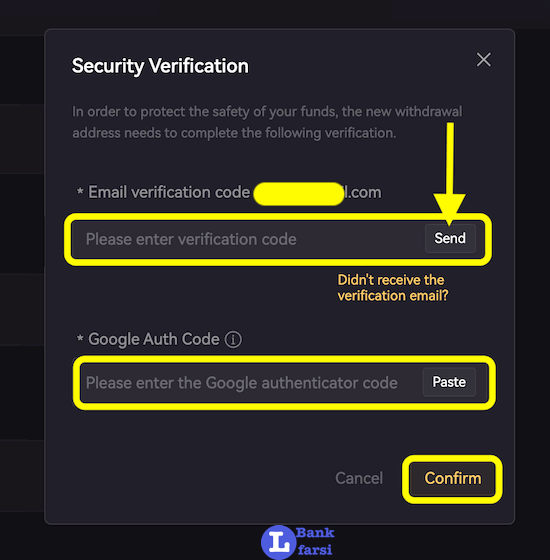
Task: Close the Security Verification dialog
Action: (484, 60)
